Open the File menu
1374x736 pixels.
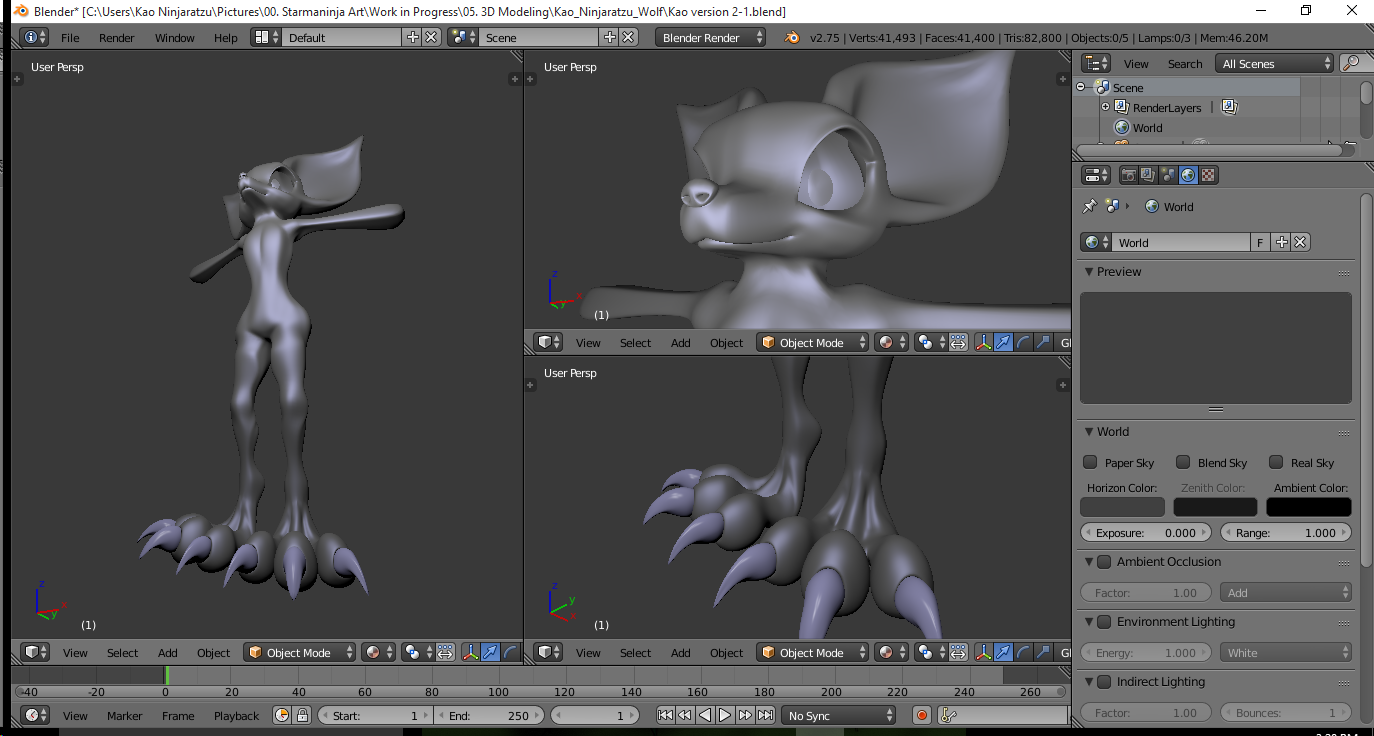click(70, 37)
